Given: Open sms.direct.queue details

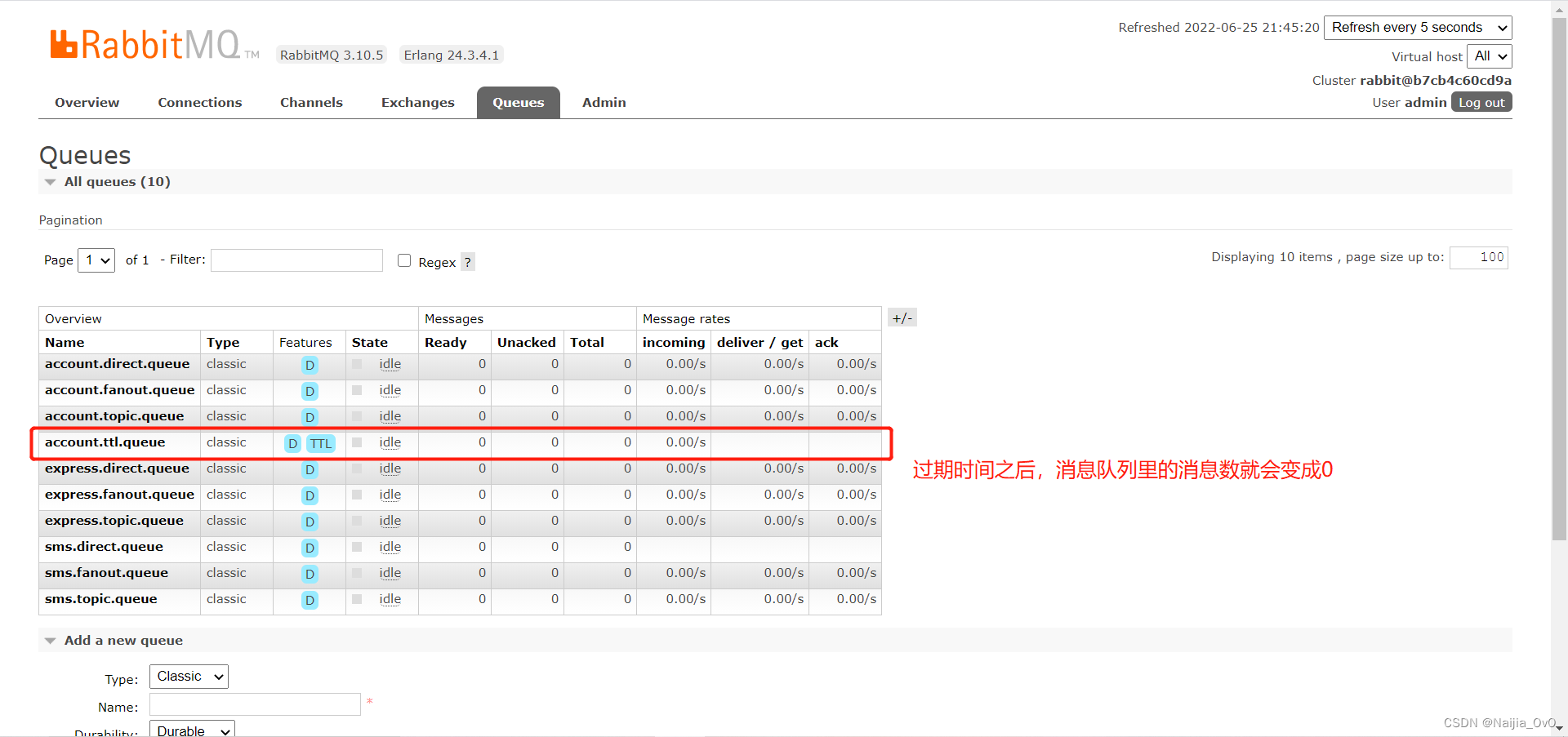Looking at the screenshot, I should click(x=104, y=547).
